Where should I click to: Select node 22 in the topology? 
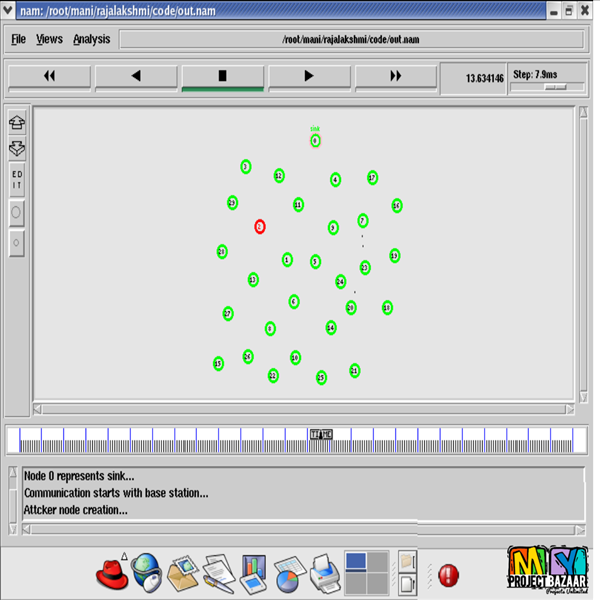point(273,375)
